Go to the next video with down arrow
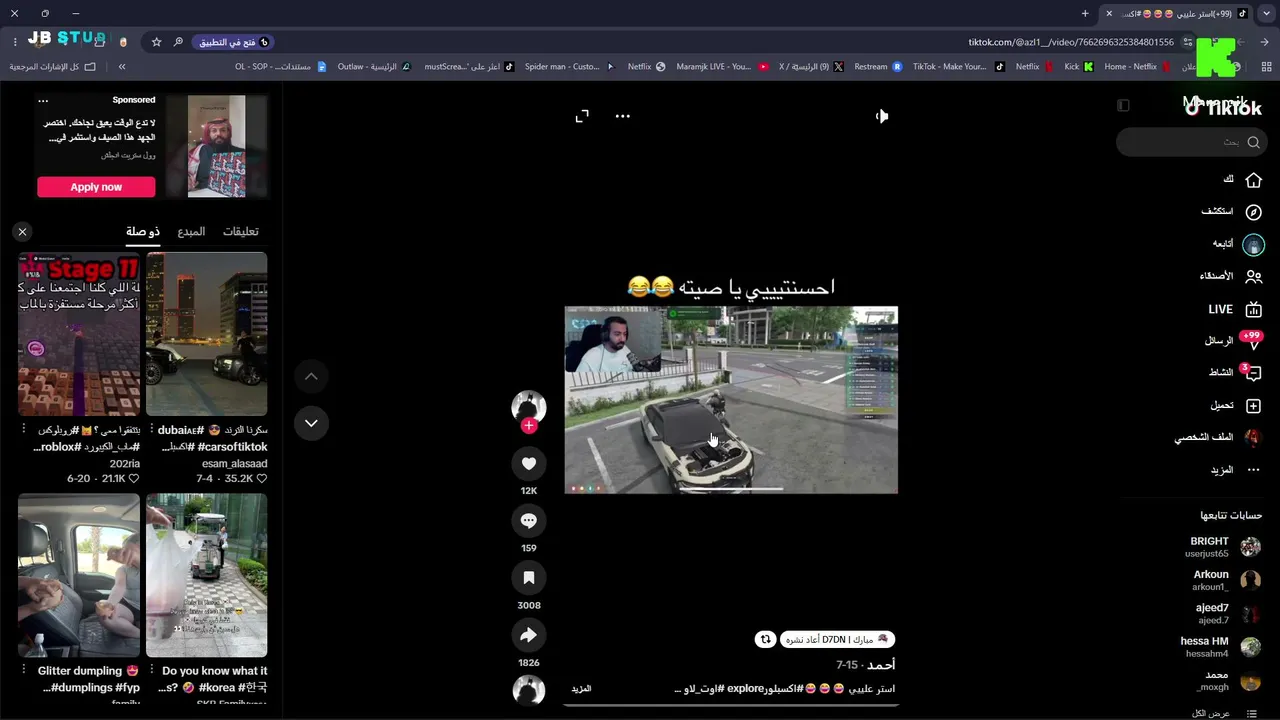Screen dimensions: 1280x720 coord(311,423)
